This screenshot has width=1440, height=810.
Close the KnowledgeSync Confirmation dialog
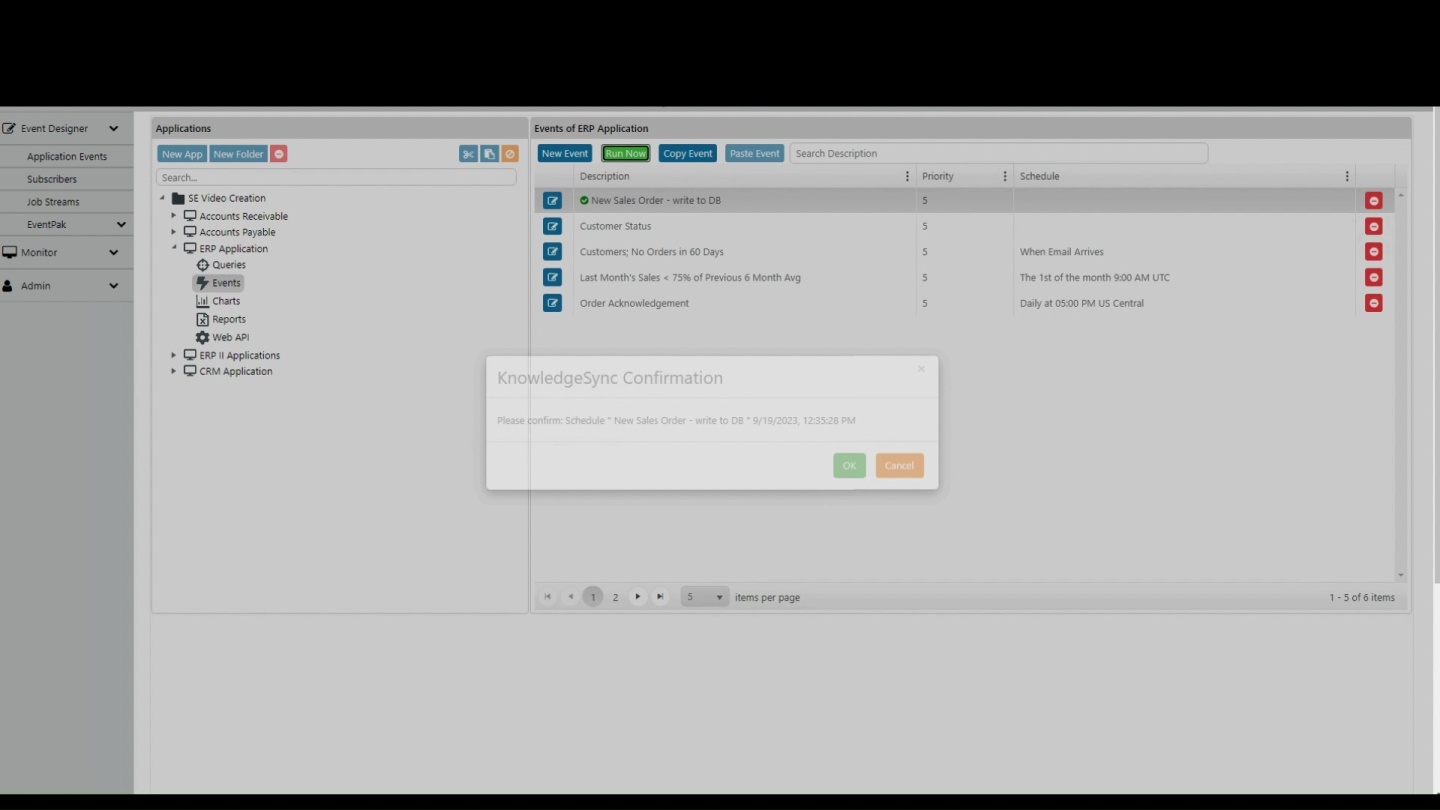[921, 369]
